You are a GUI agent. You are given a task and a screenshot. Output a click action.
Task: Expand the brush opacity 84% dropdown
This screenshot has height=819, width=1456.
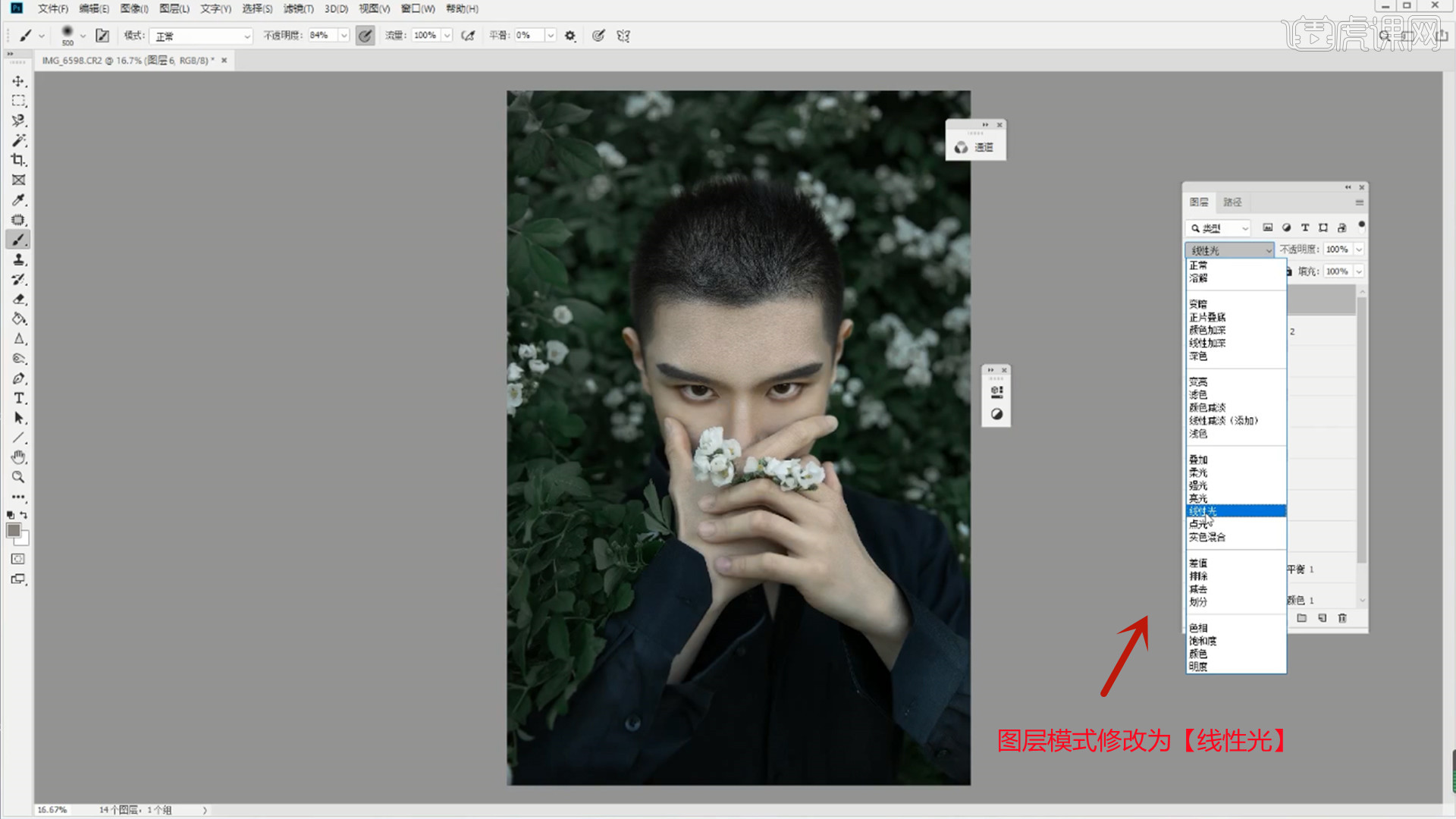[344, 36]
